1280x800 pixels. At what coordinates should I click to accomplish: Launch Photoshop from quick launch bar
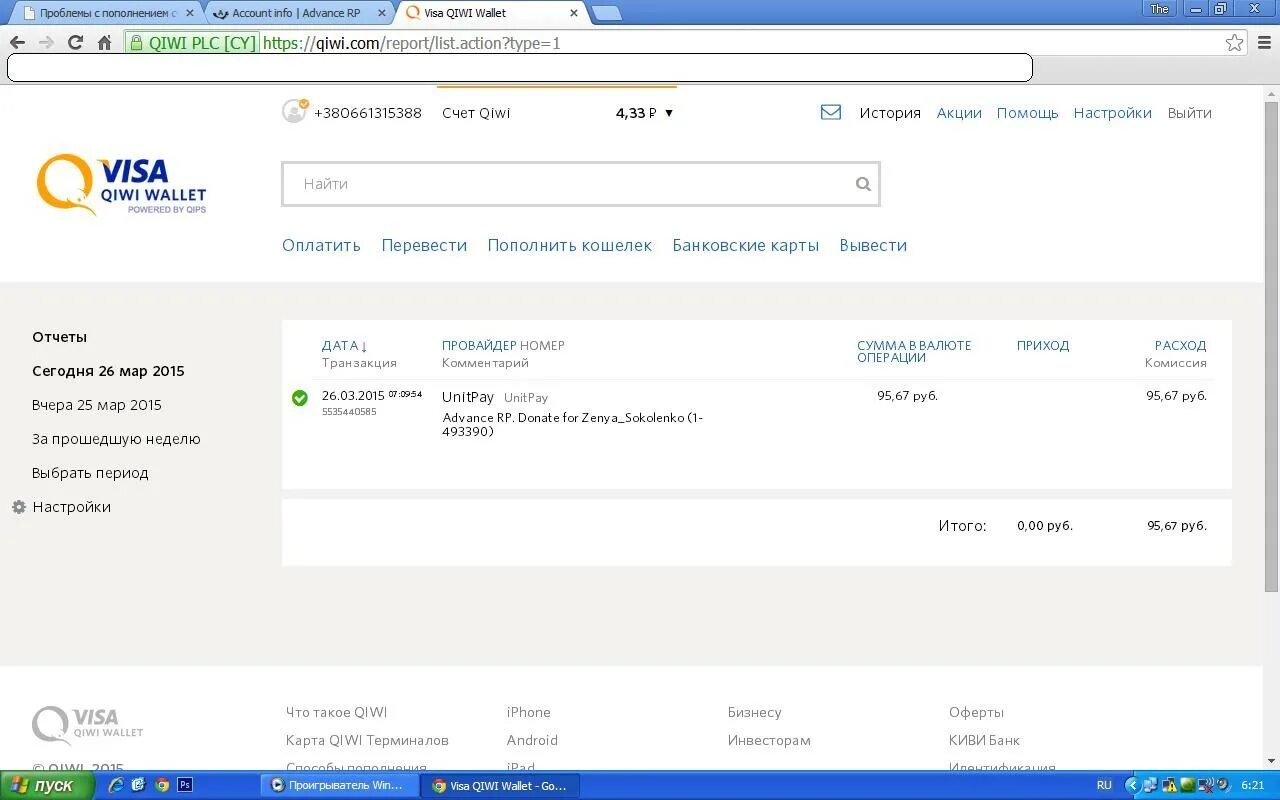pyautogui.click(x=185, y=785)
